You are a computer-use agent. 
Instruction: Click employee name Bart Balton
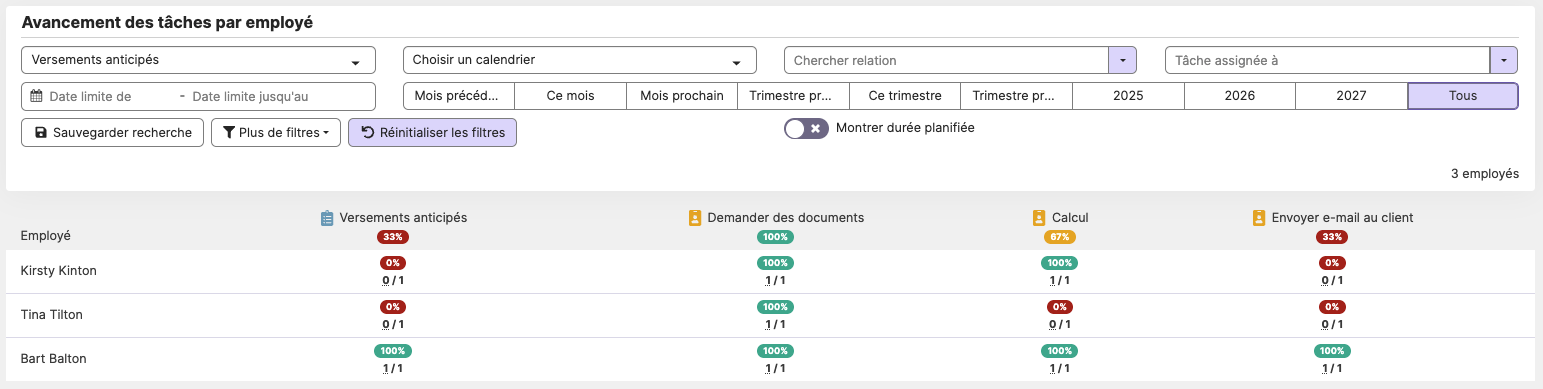coord(54,358)
